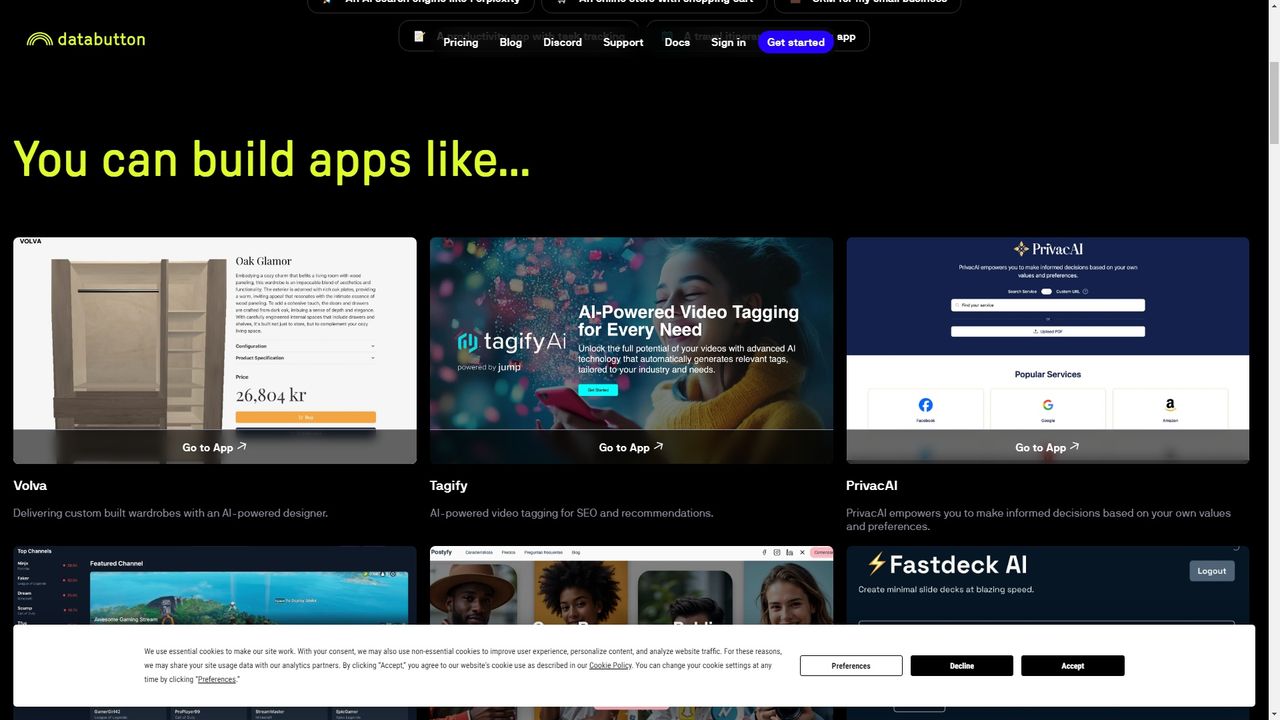Open the Pricing page
This screenshot has width=1280, height=720.
click(x=461, y=42)
